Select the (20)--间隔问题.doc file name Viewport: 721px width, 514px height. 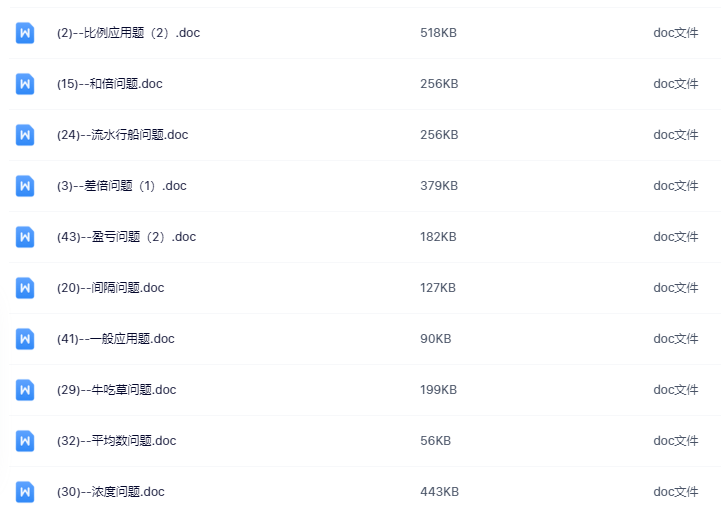[110, 288]
